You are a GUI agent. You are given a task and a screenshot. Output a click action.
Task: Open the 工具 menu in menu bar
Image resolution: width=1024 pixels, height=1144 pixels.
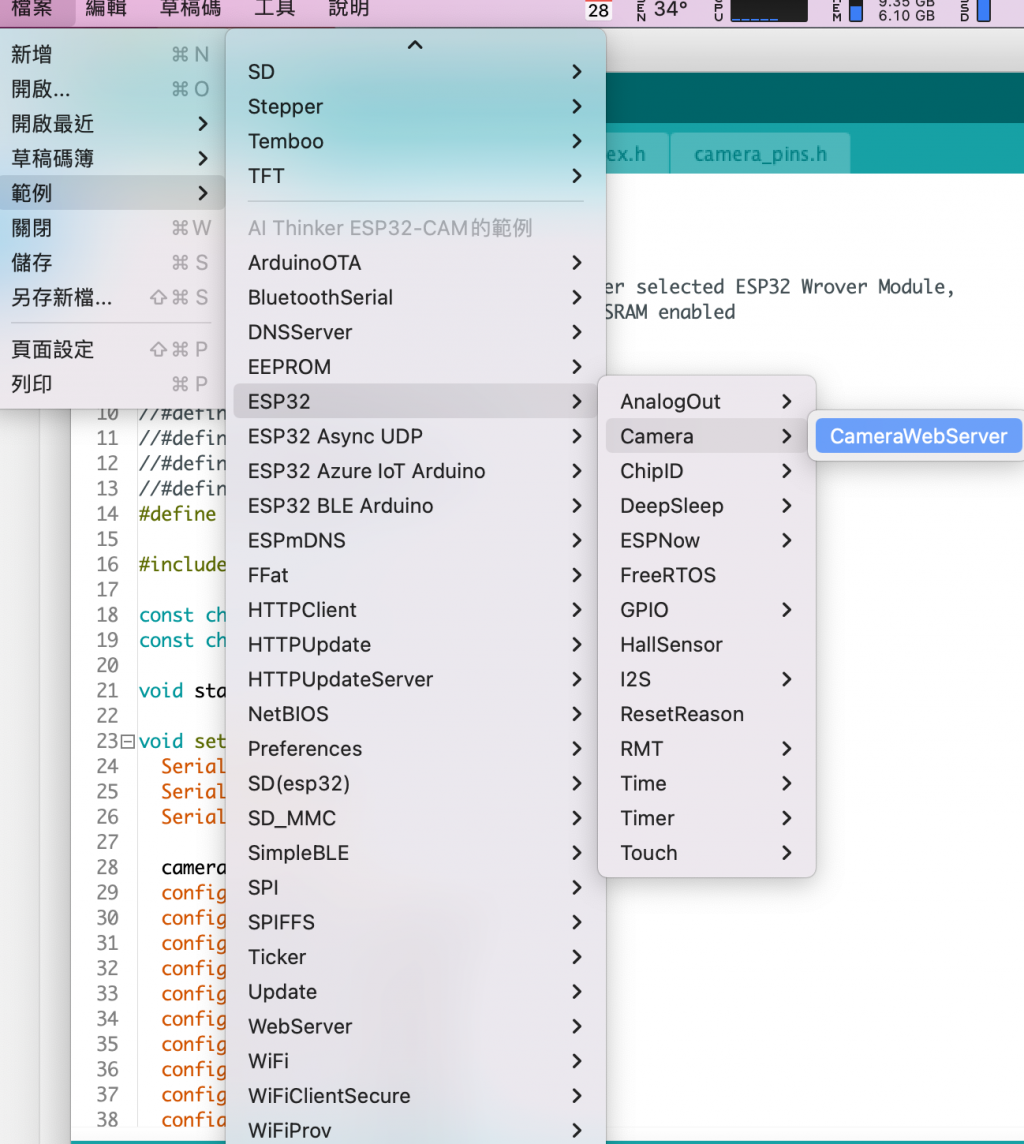pyautogui.click(x=275, y=9)
